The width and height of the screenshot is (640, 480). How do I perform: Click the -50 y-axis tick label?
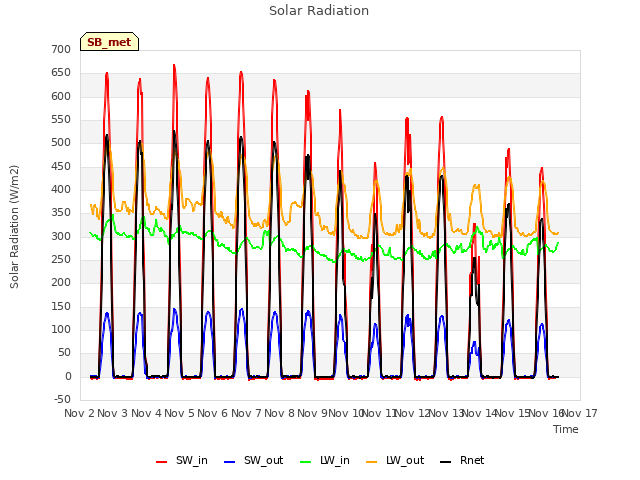point(62,399)
